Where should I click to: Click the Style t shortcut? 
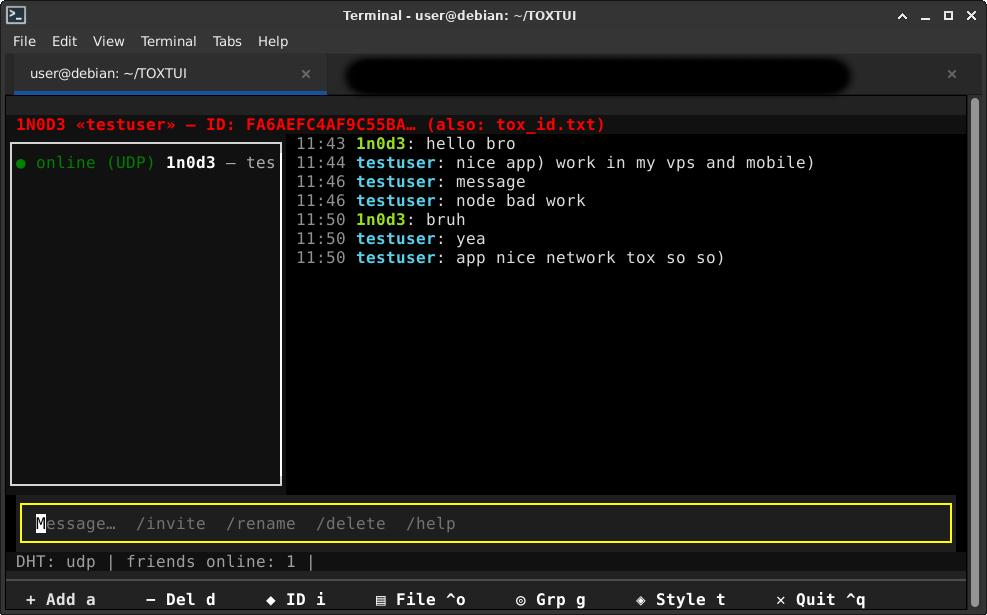pos(680,600)
